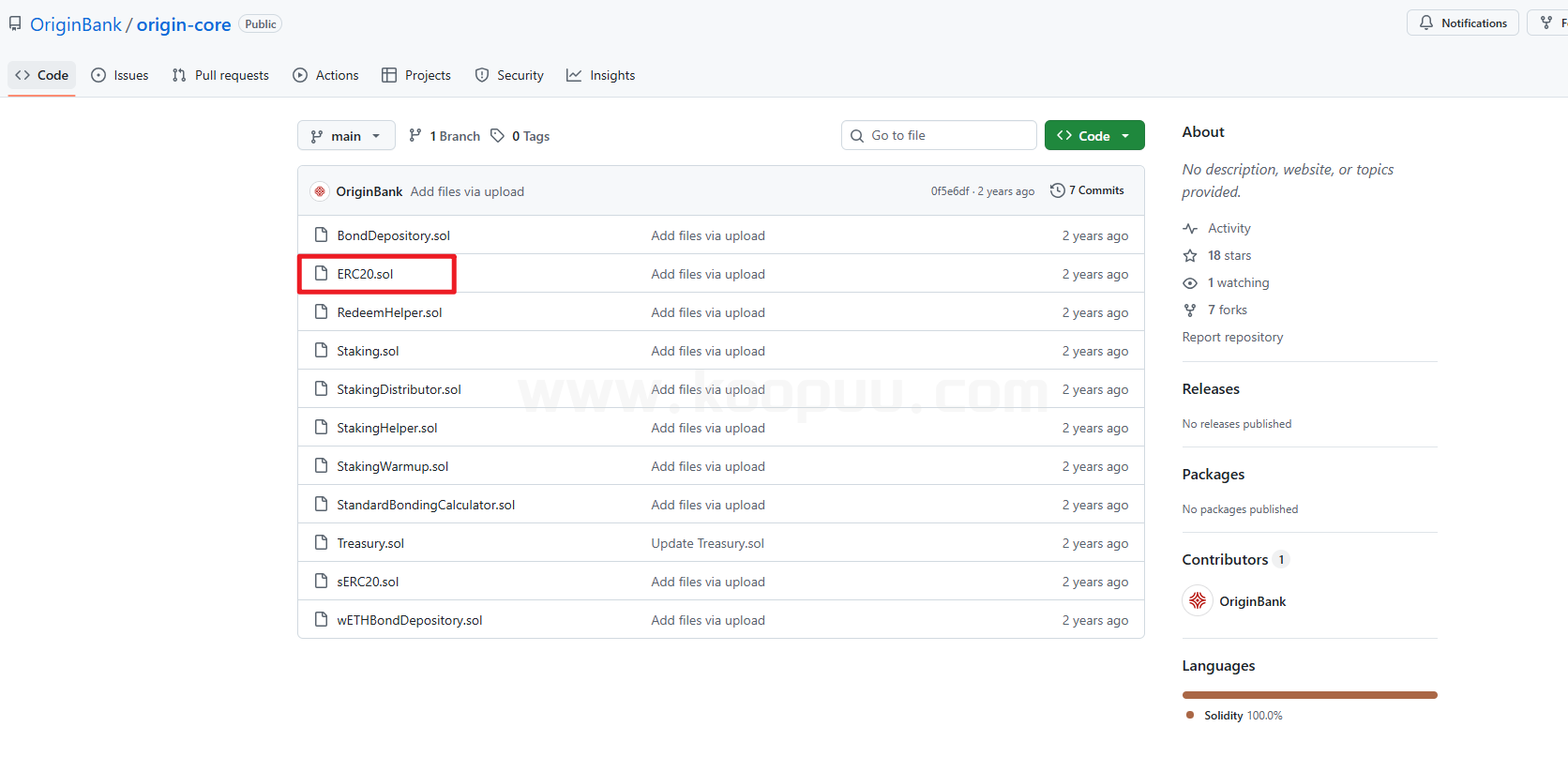Screen dimensions: 1568x772
Task: Open the Treasury.sol file
Action: [x=370, y=543]
